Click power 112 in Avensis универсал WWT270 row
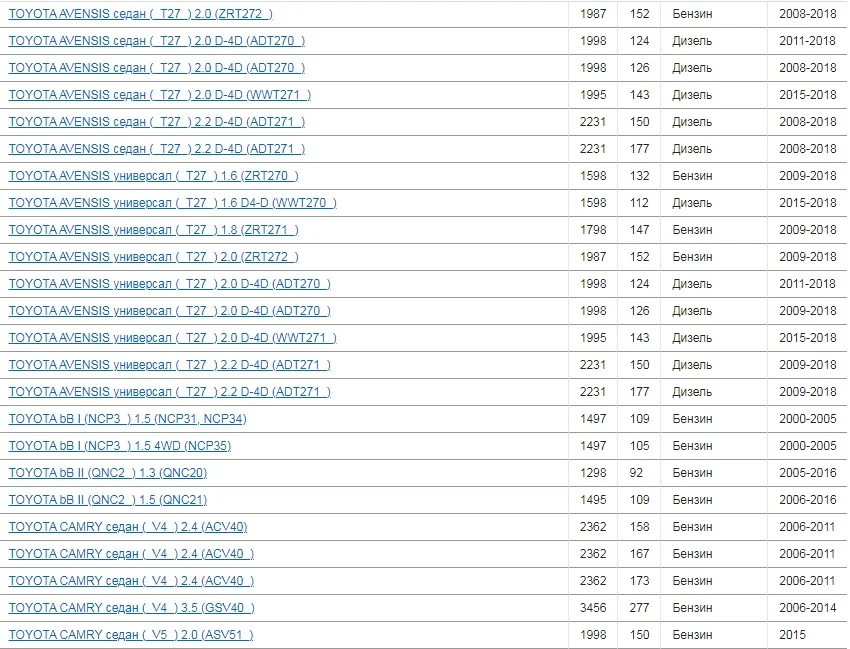The height and width of the screenshot is (649, 850). point(640,203)
